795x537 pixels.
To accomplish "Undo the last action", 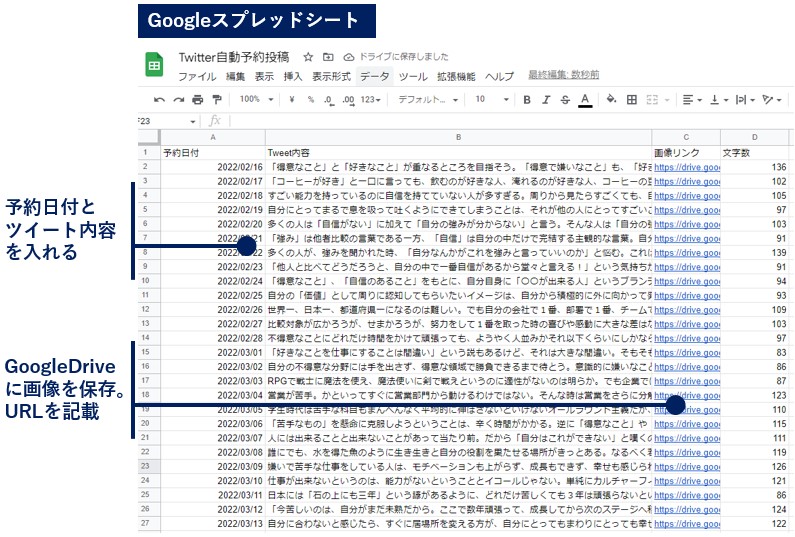I will coord(159,100).
